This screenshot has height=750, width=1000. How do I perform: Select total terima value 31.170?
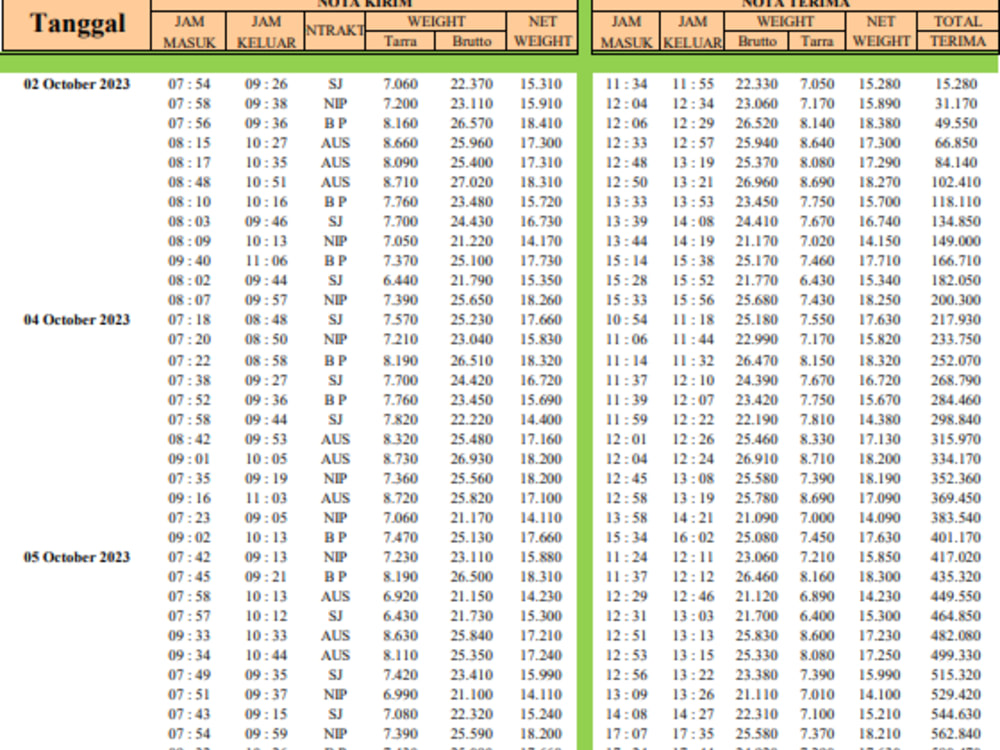(x=956, y=103)
